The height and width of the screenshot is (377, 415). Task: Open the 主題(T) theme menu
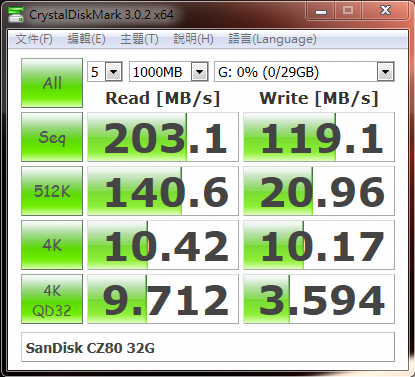click(139, 39)
